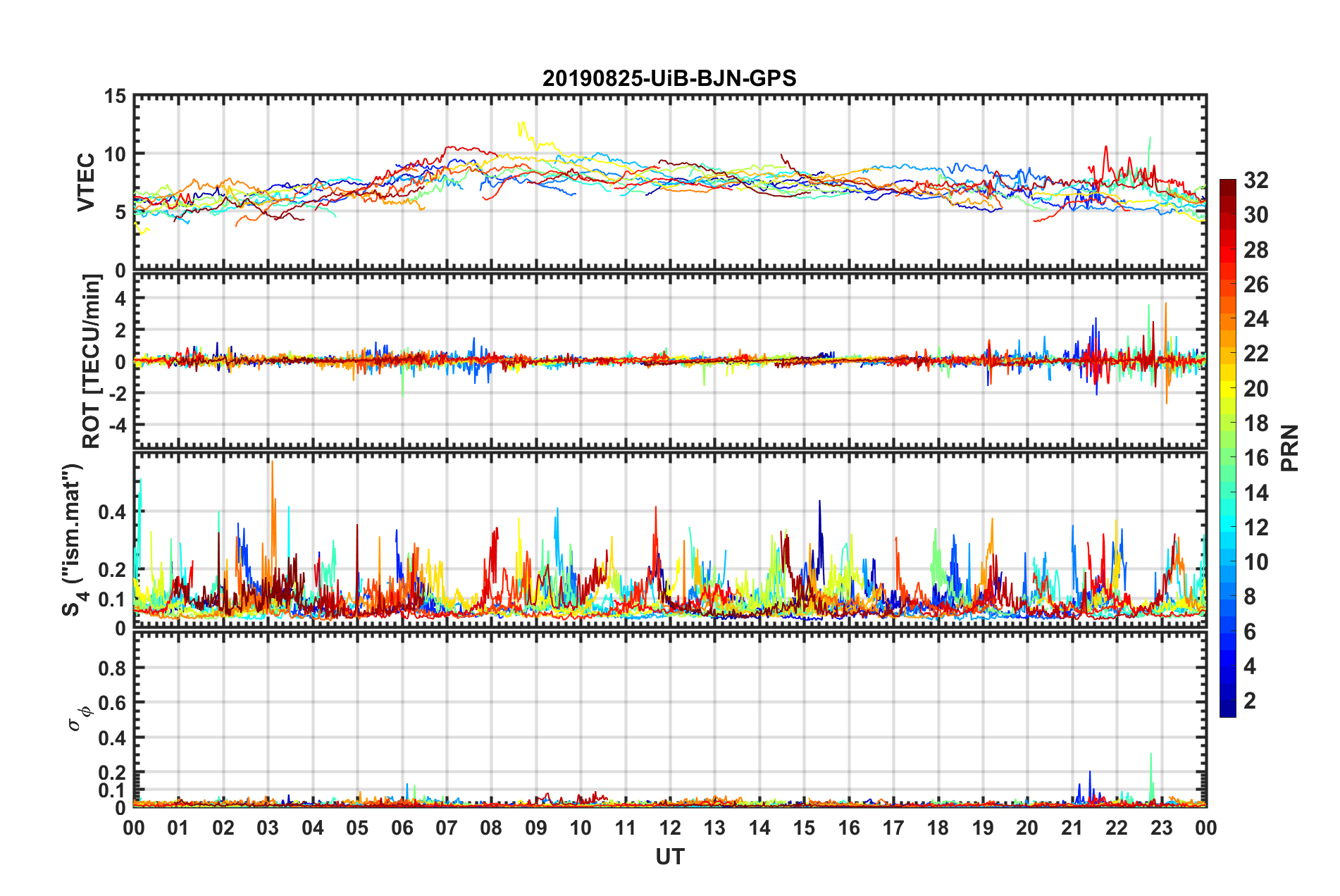Click colorbar PRN tick label 24
Viewport: 1340px width, 896px height.
[1255, 319]
